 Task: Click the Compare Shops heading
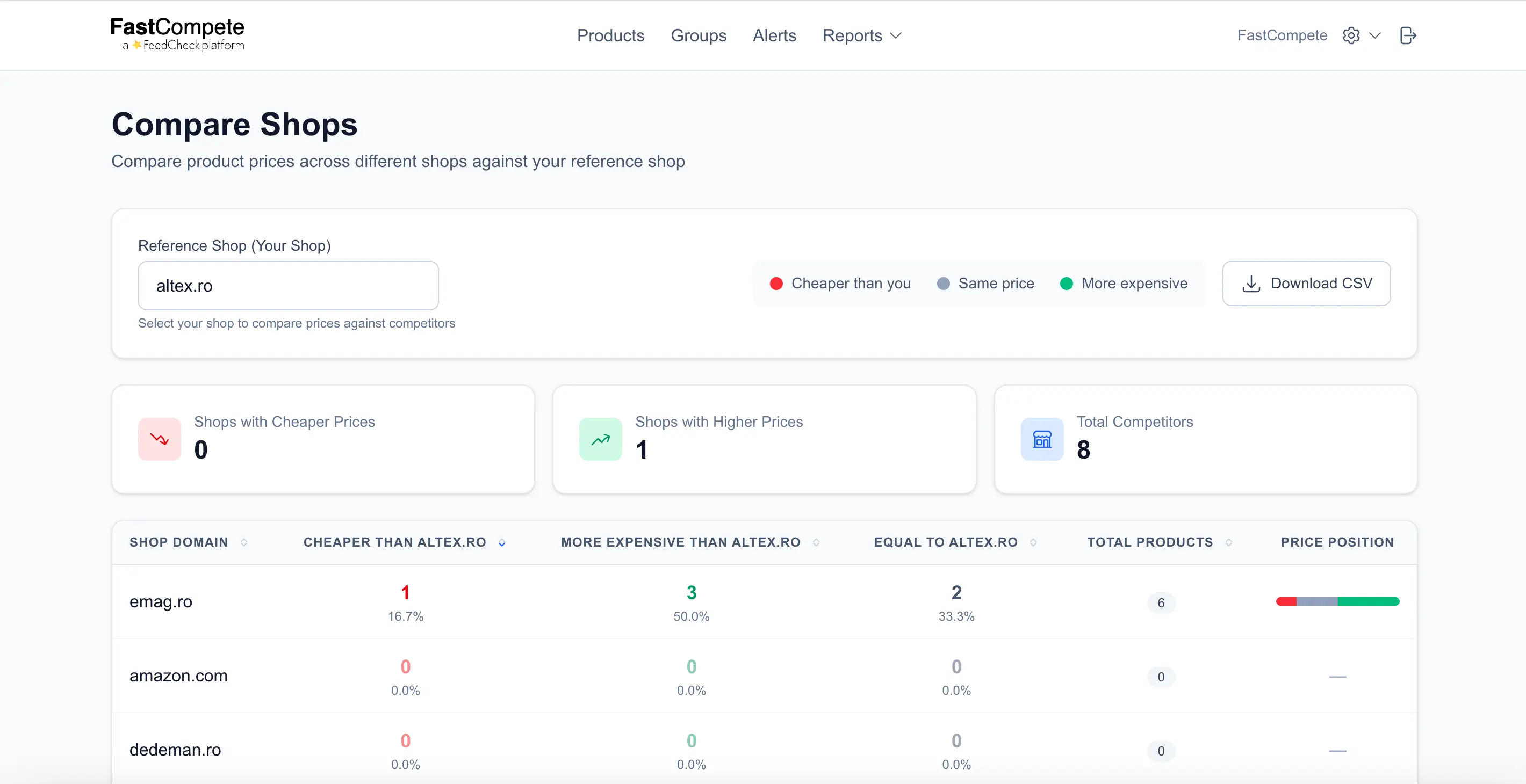[x=235, y=125]
